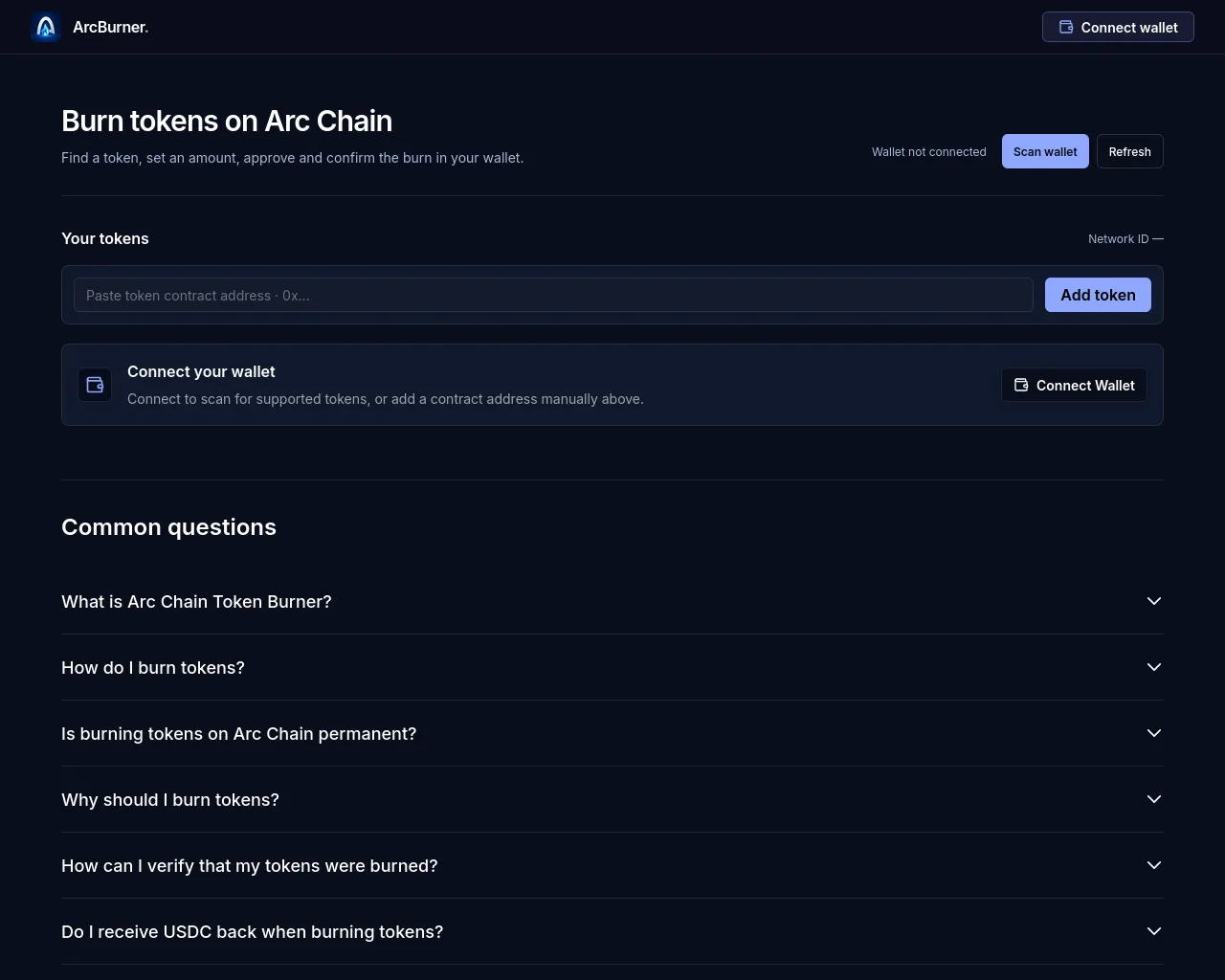Screen dimensions: 1225x980
Task: Open Is burning tokens permanent question text
Action: tap(239, 733)
